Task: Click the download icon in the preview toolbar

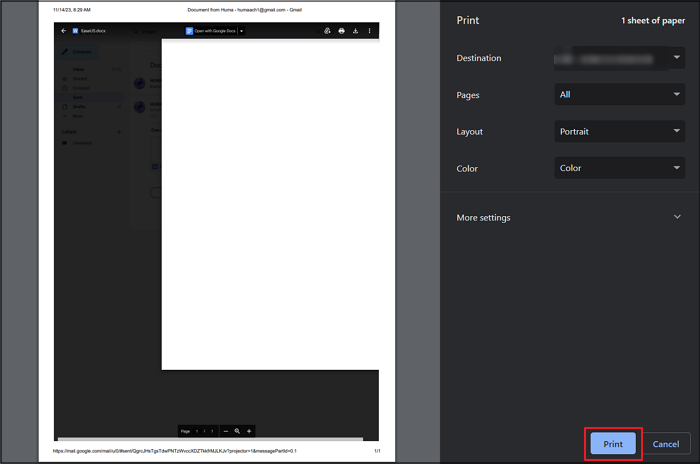Action: (x=355, y=31)
